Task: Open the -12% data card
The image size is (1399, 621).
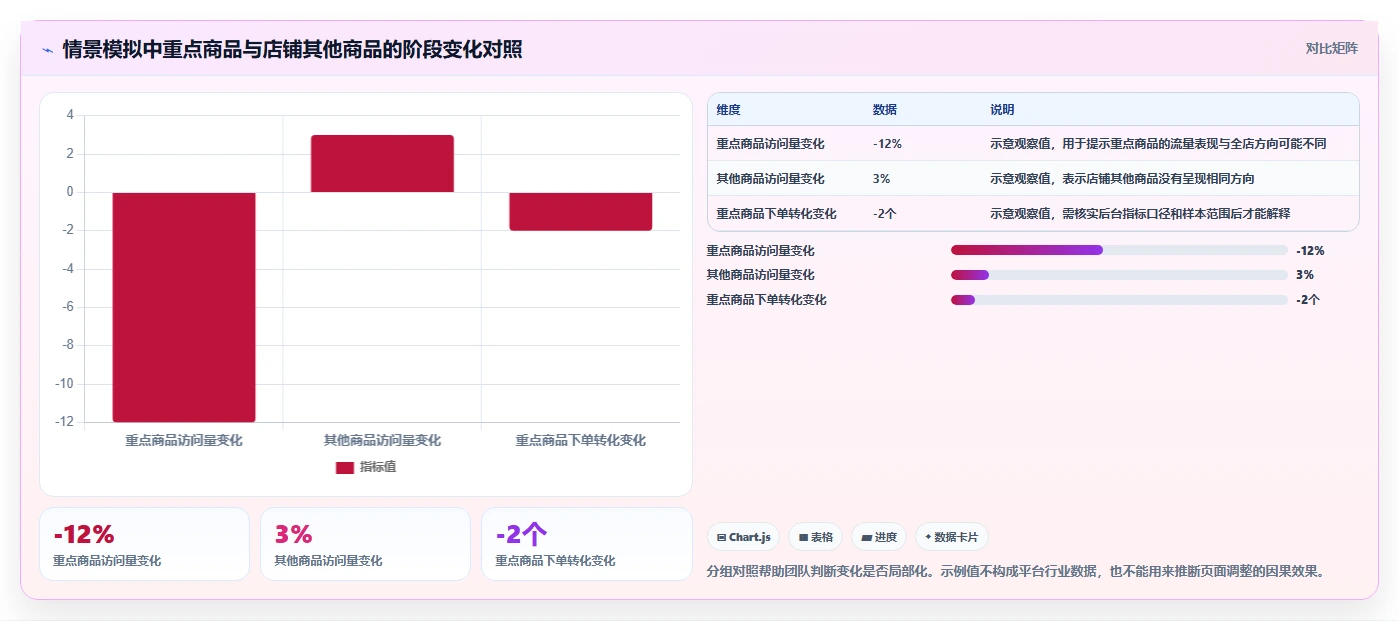Action: pyautogui.click(x=144, y=544)
